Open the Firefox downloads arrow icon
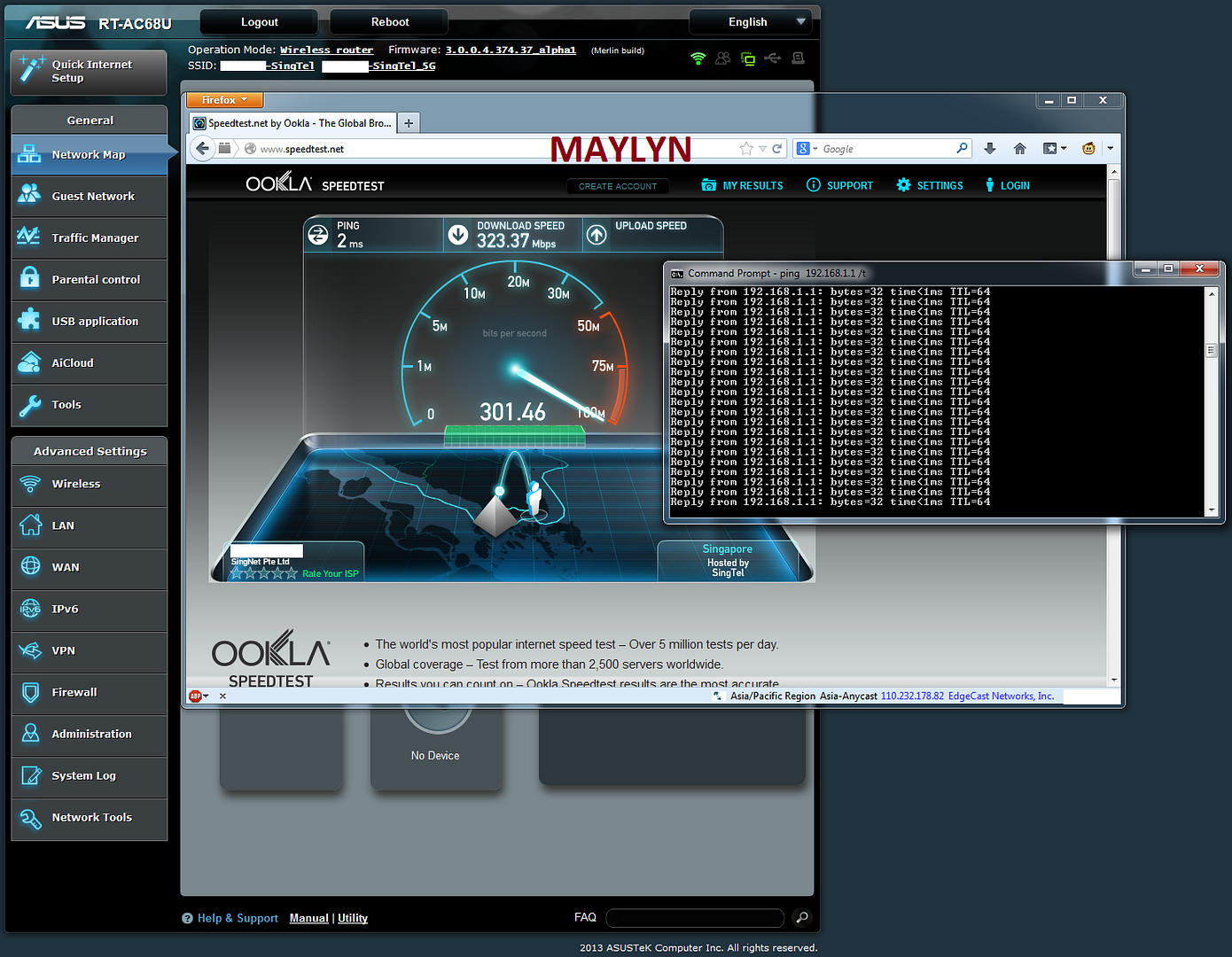Image resolution: width=1232 pixels, height=957 pixels. [990, 149]
